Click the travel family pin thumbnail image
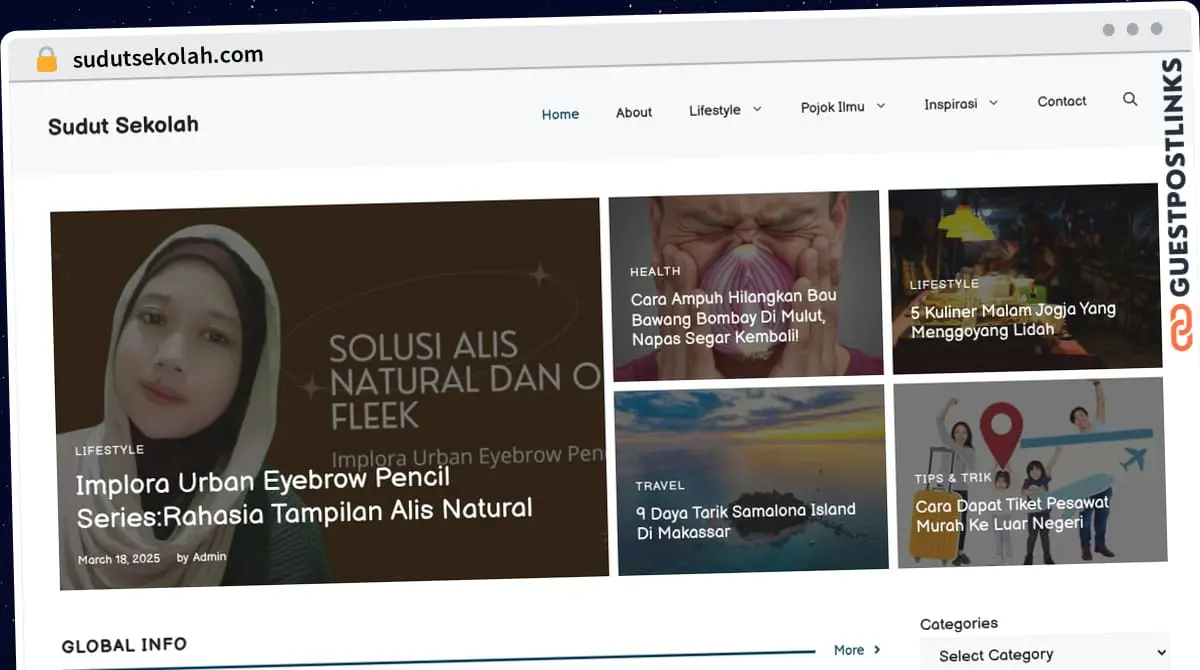The height and width of the screenshot is (670, 1200). point(1030,471)
